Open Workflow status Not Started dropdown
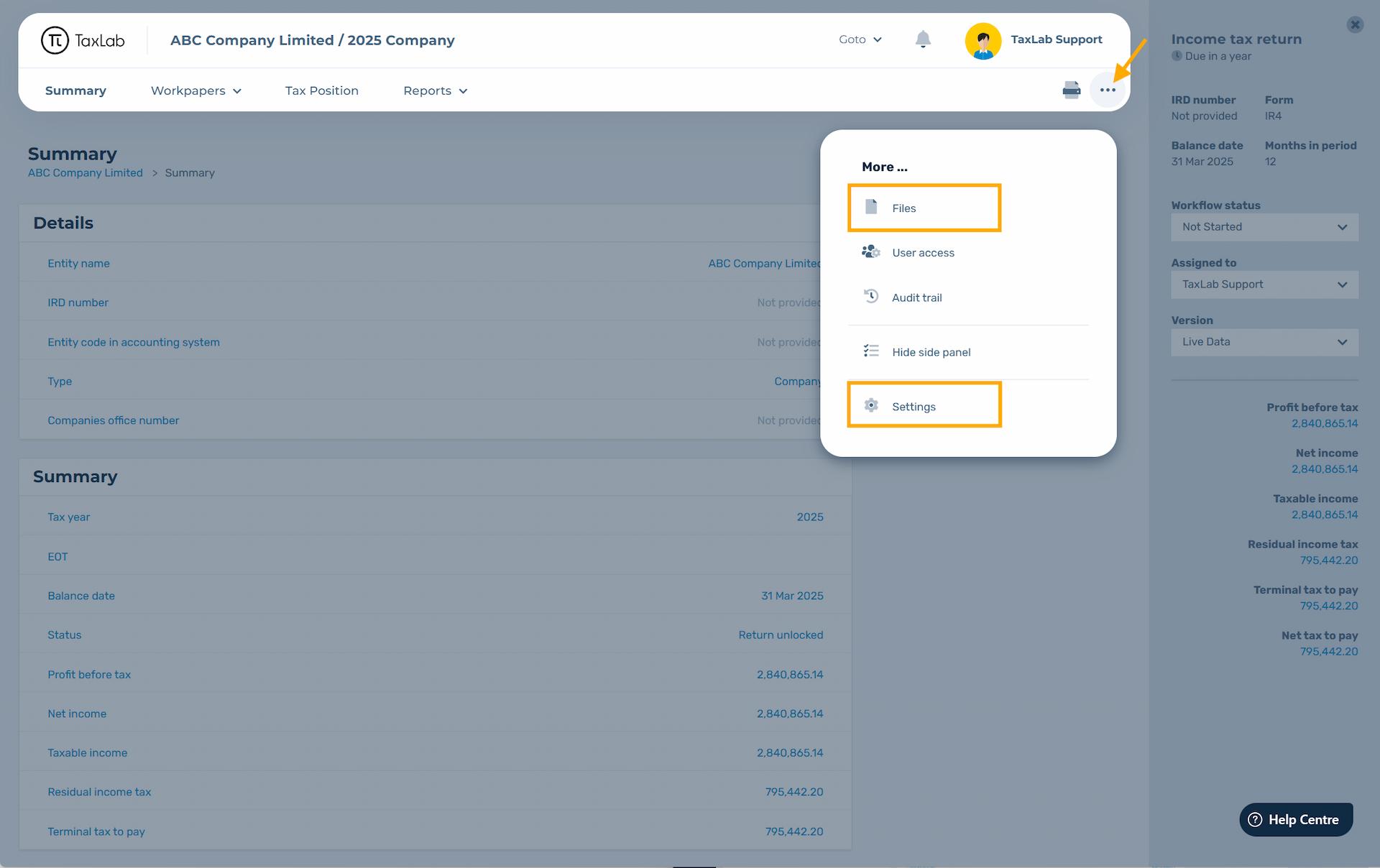 click(x=1264, y=227)
